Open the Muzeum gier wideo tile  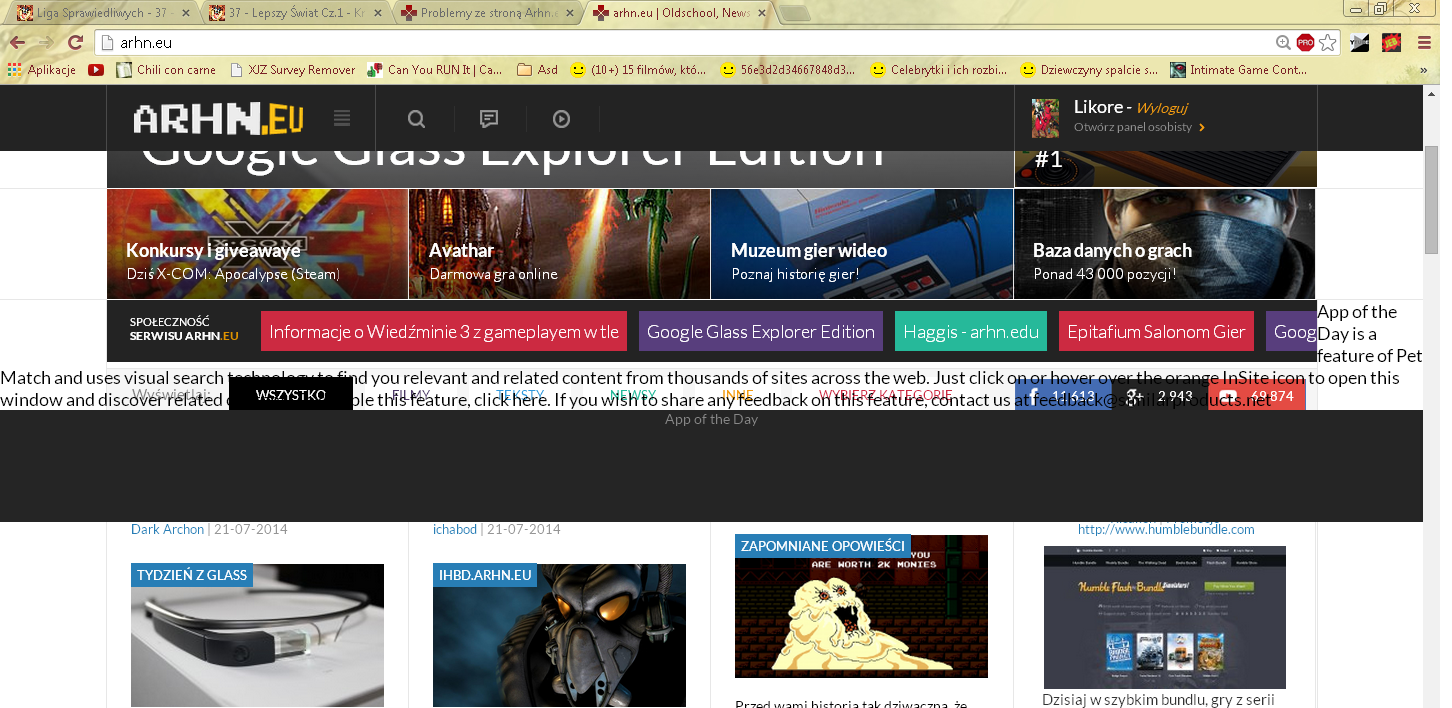pyautogui.click(x=862, y=244)
